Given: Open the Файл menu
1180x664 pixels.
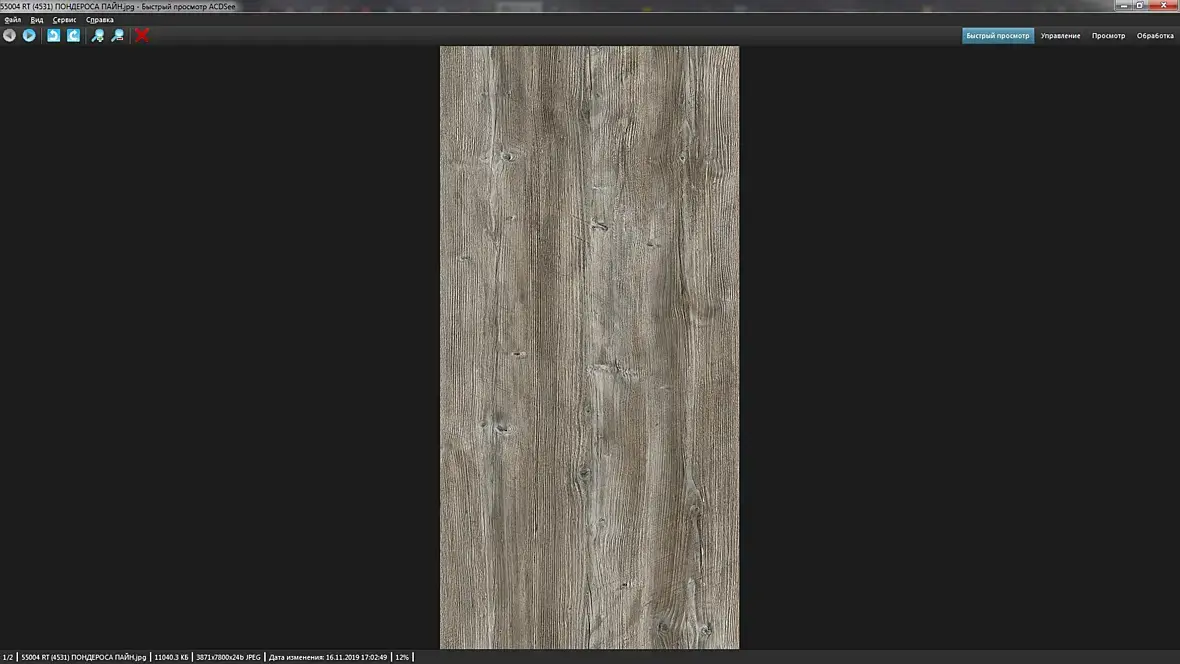Looking at the screenshot, I should coord(13,20).
